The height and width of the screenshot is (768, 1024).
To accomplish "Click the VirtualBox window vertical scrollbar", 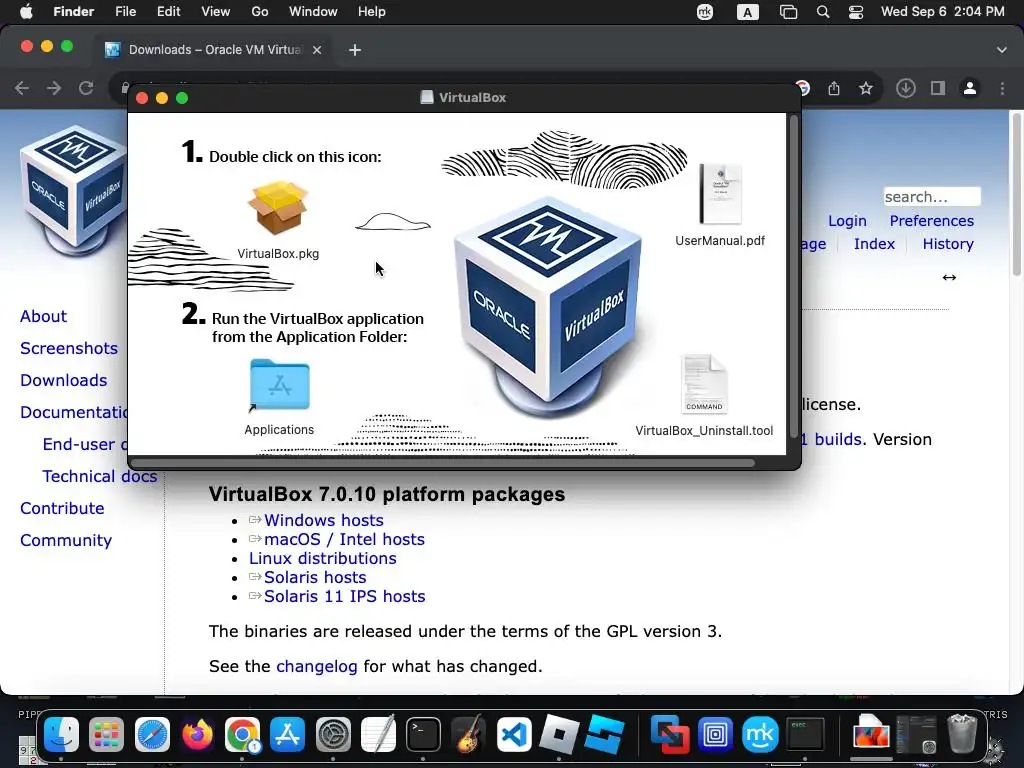I will click(793, 277).
